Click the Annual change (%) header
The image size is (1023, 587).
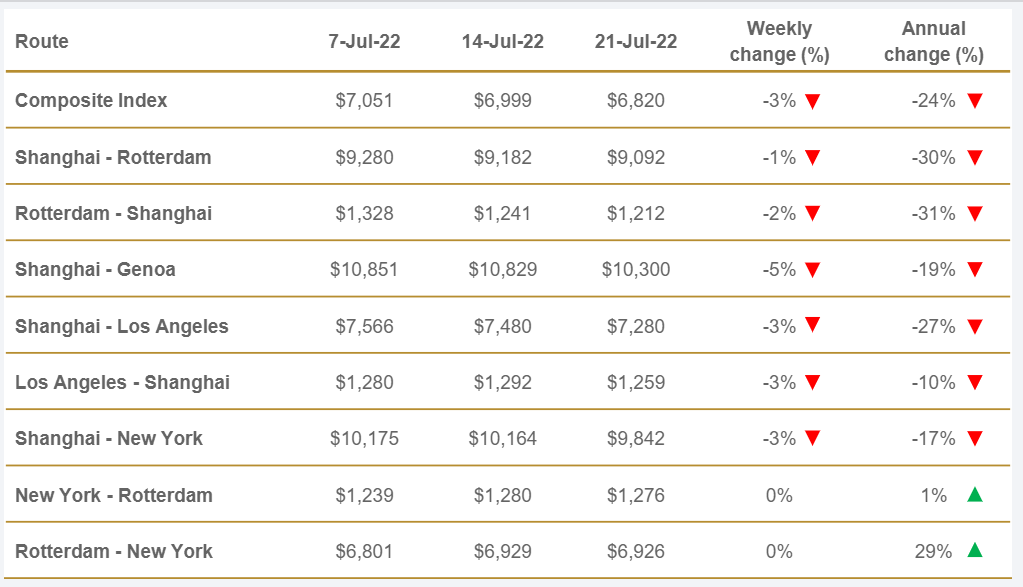pyautogui.click(x=933, y=42)
